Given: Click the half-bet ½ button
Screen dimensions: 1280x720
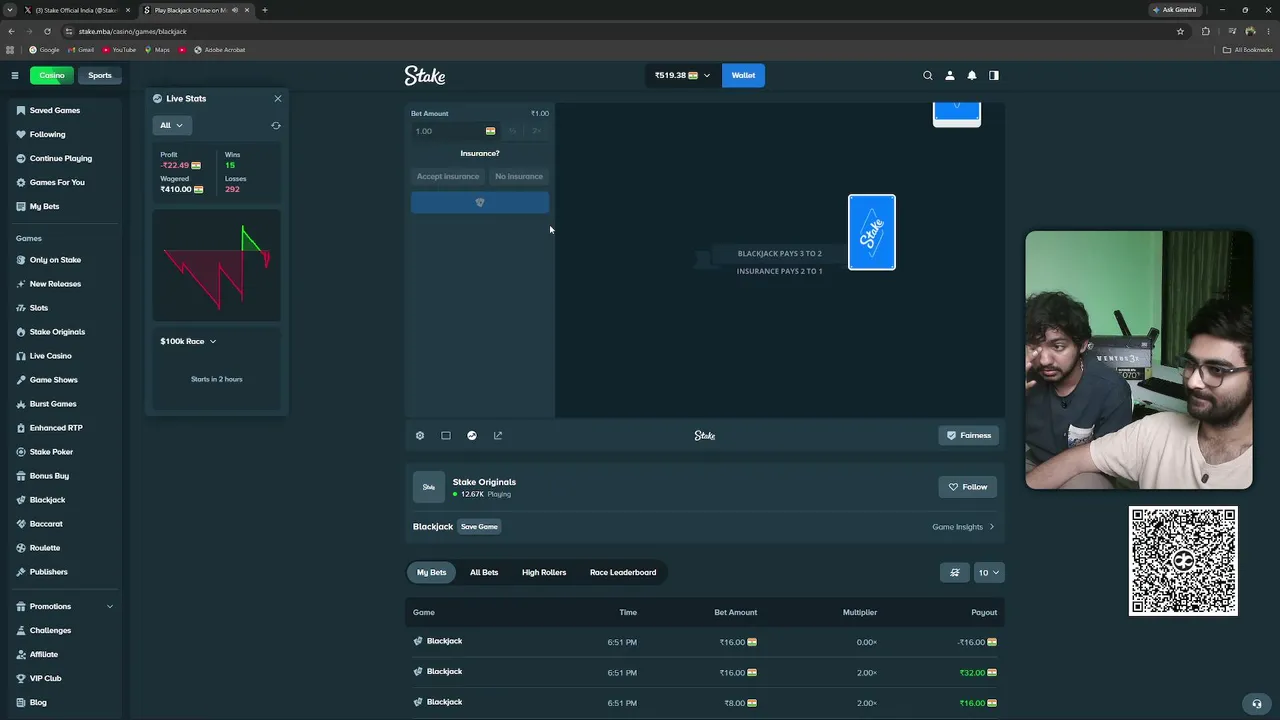Looking at the screenshot, I should click(x=512, y=131).
